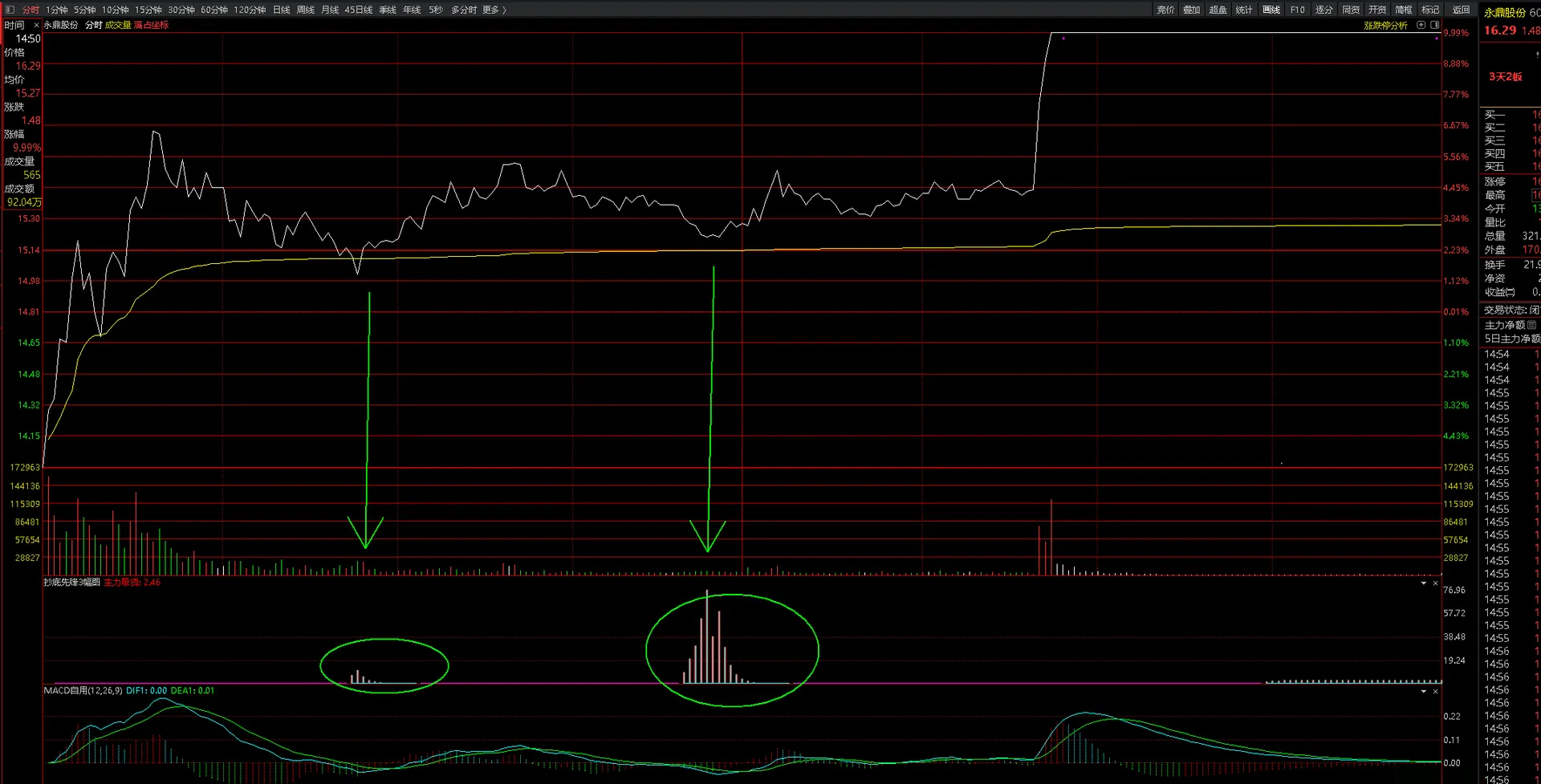This screenshot has height=784, width=1541.
Task: Click the 5日主力净额 label
Action: pos(1512,339)
